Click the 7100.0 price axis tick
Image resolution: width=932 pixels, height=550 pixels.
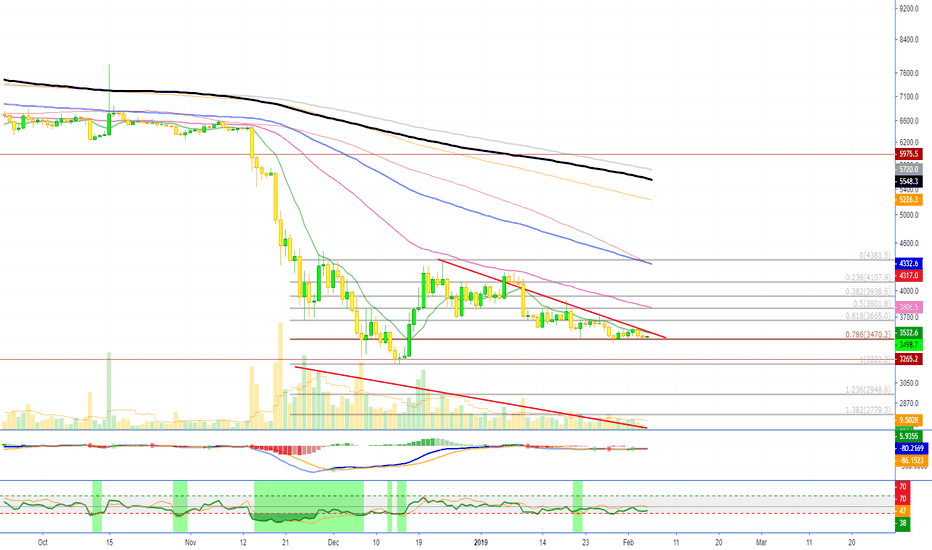click(909, 96)
